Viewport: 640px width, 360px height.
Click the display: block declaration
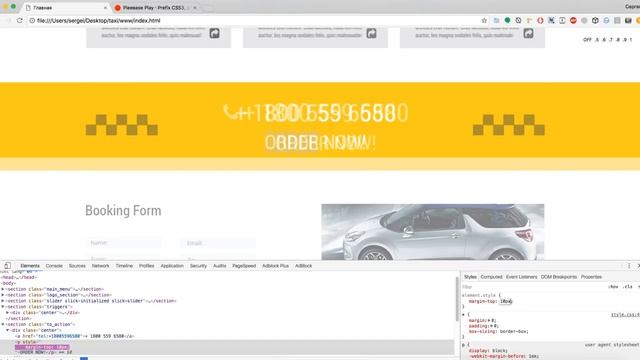pyautogui.click(x=488, y=351)
